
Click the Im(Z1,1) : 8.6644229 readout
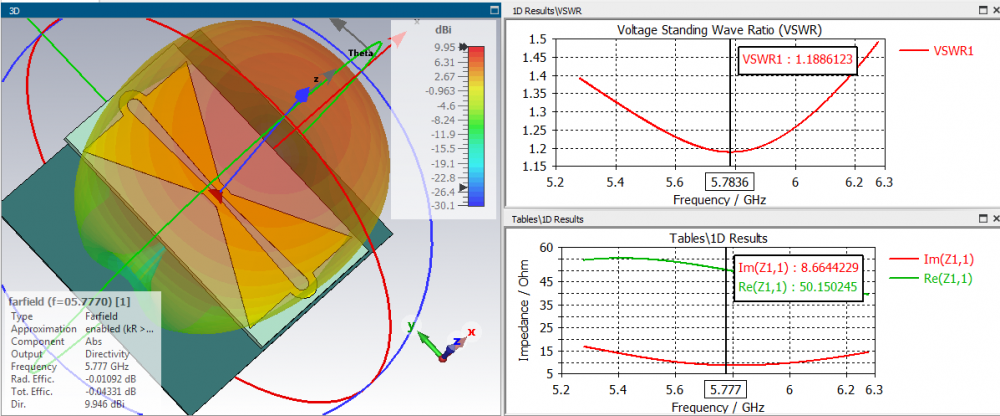798,269
